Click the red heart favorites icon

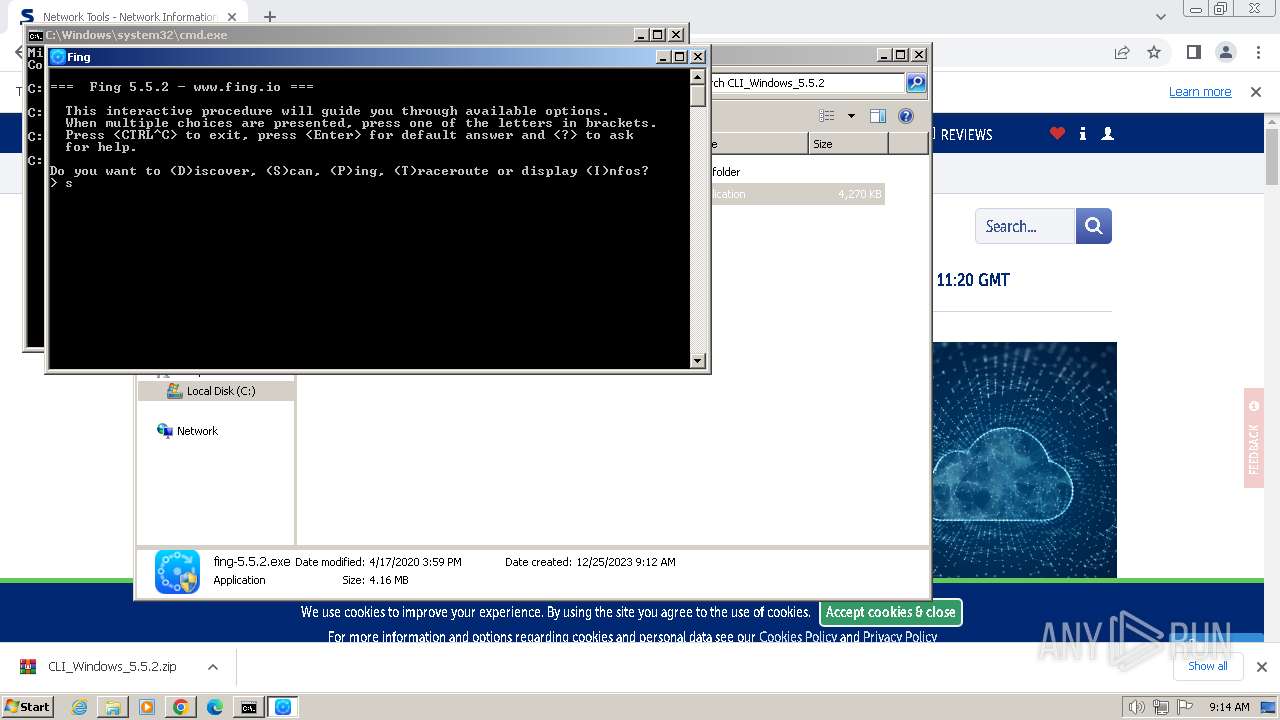[x=1057, y=133]
